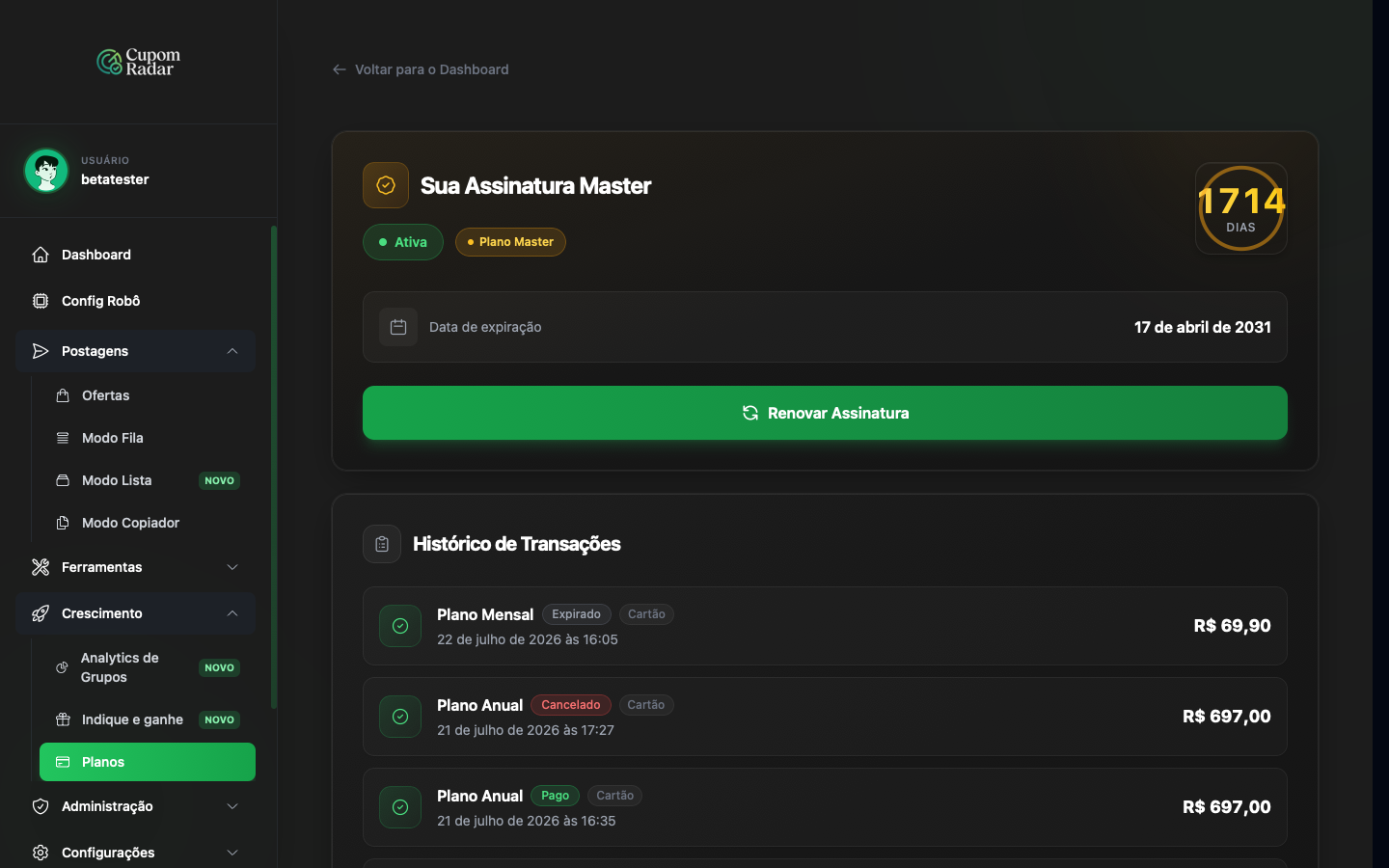Click the Planos card icon
Image resolution: width=1389 pixels, height=868 pixels.
pos(63,762)
